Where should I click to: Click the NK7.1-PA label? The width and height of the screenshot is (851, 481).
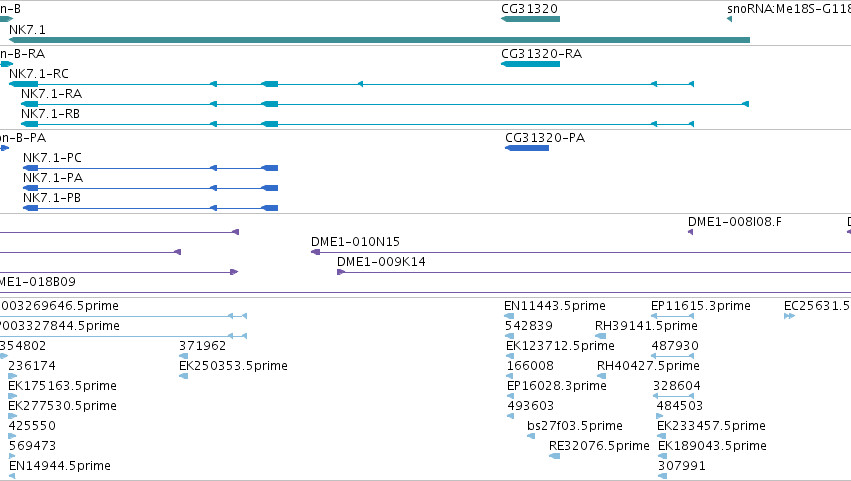53,178
